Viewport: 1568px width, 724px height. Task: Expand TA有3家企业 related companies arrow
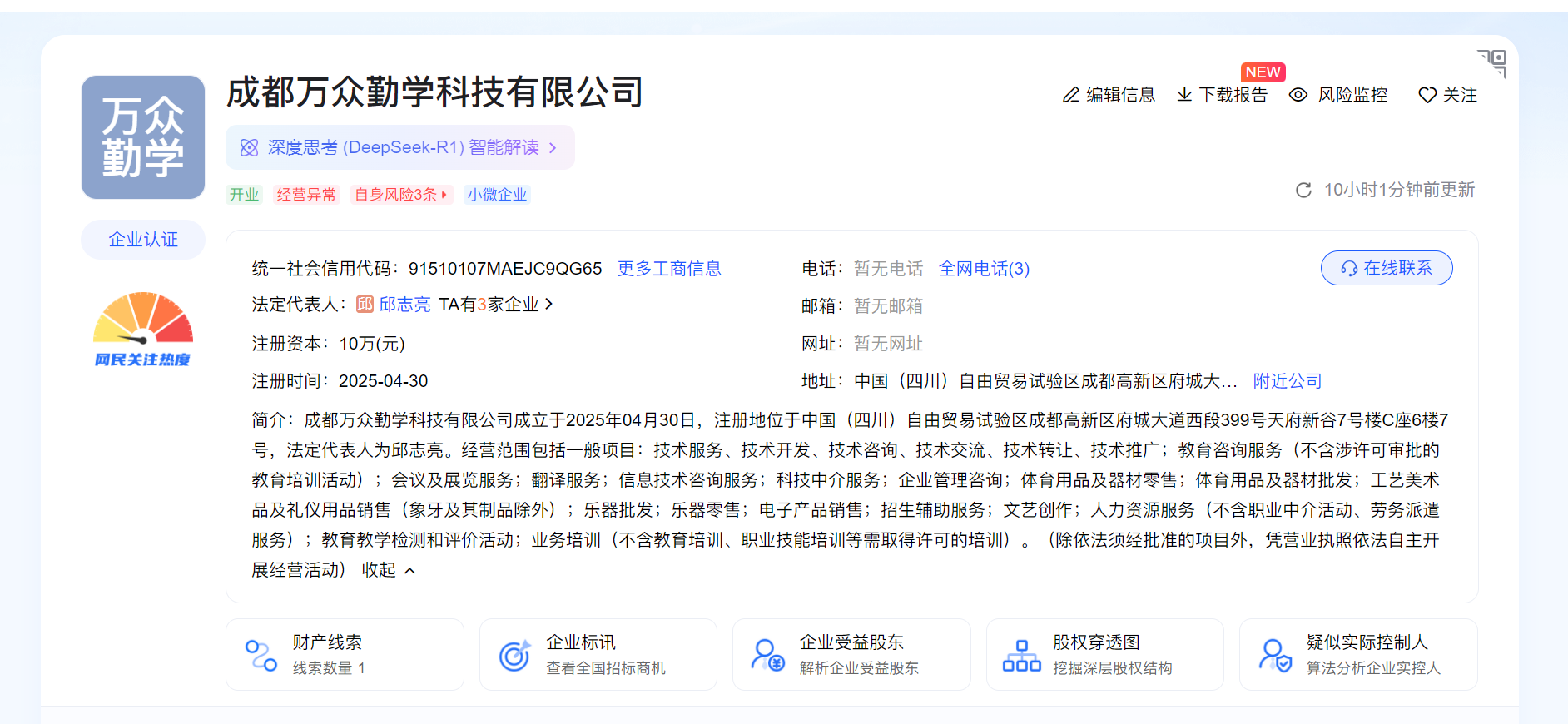click(x=548, y=305)
